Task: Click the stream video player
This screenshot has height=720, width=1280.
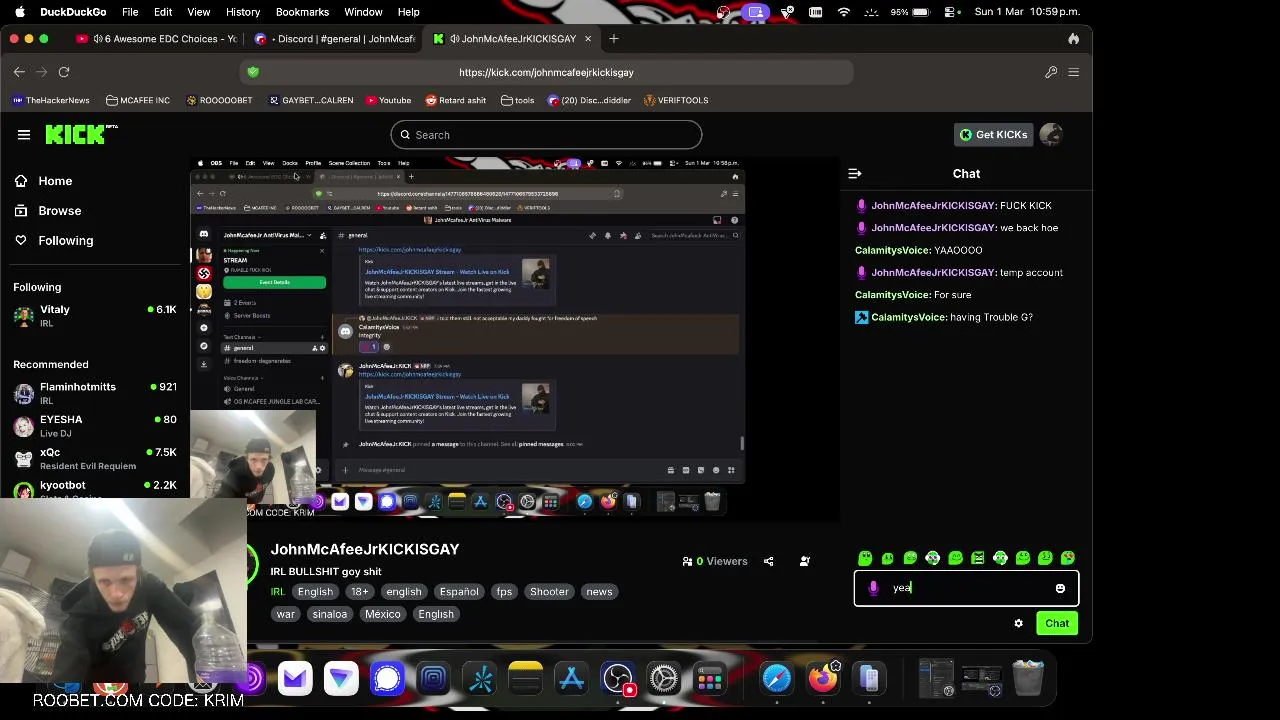Action: 515,340
